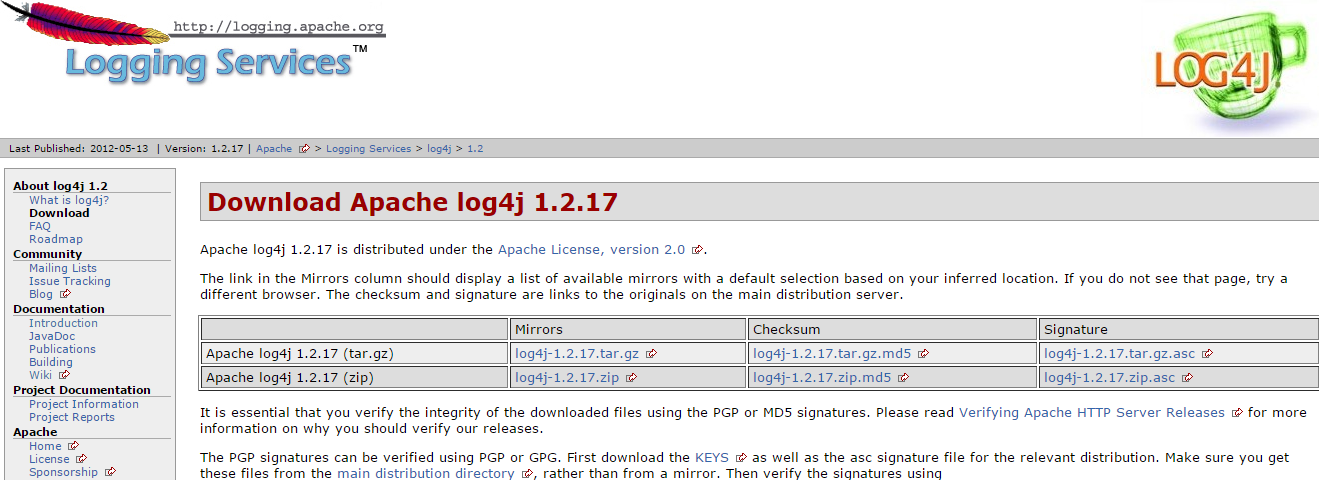Open the log4j breadcrumb link
1319x480 pixels.
439,149
